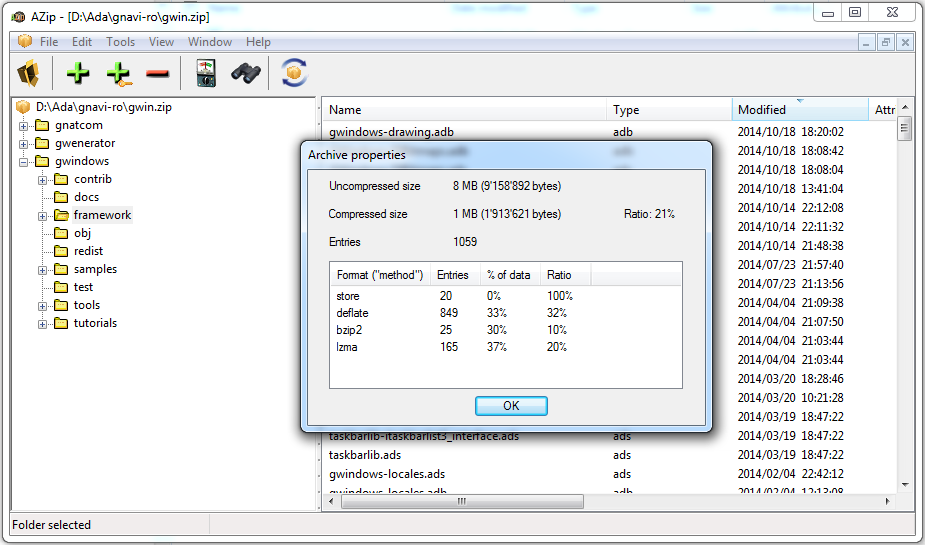The height and width of the screenshot is (545, 925).
Task: Click the test archive meter icon
Action: point(206,74)
